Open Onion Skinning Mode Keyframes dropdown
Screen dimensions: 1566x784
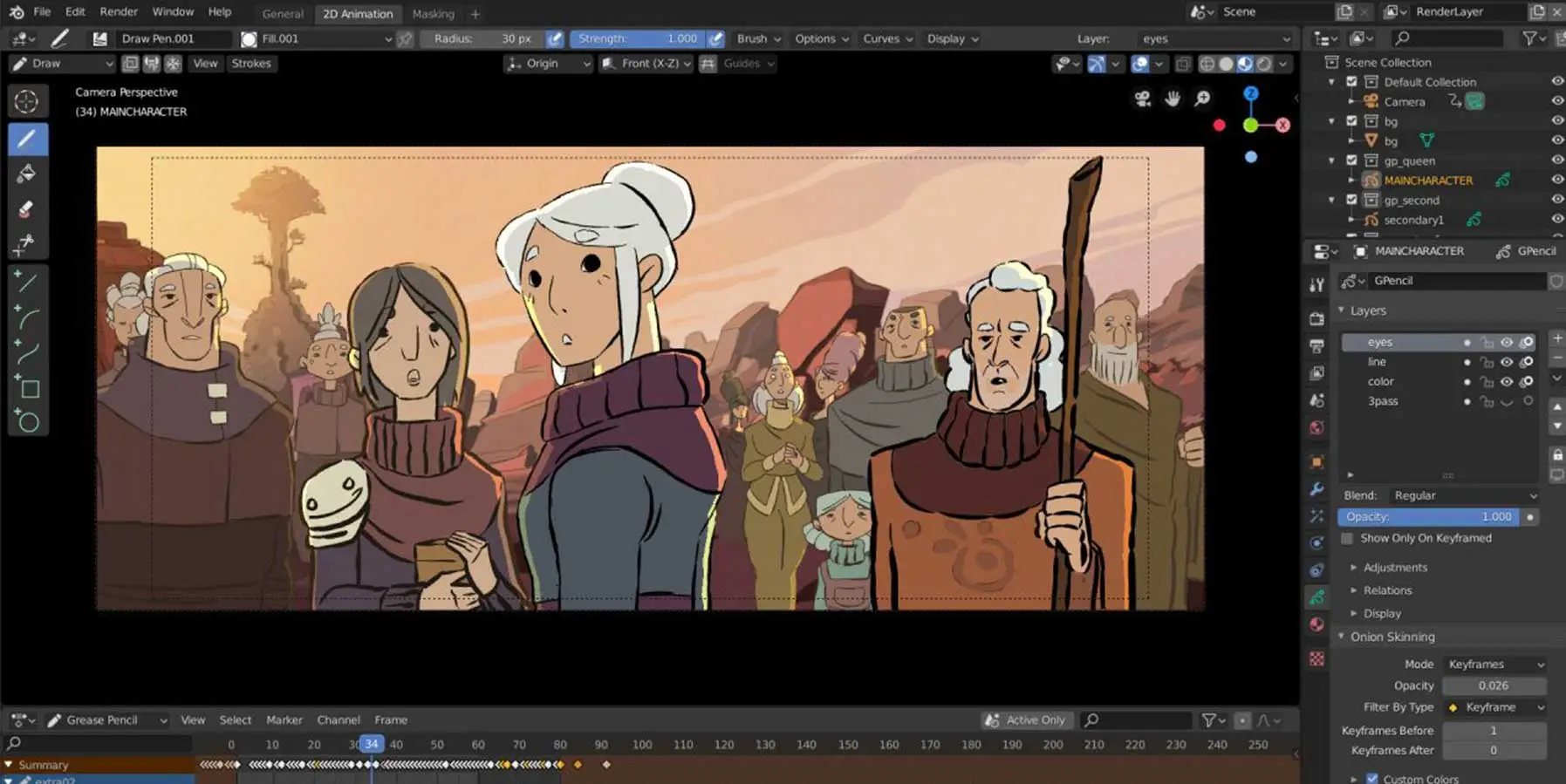pyautogui.click(x=1494, y=665)
